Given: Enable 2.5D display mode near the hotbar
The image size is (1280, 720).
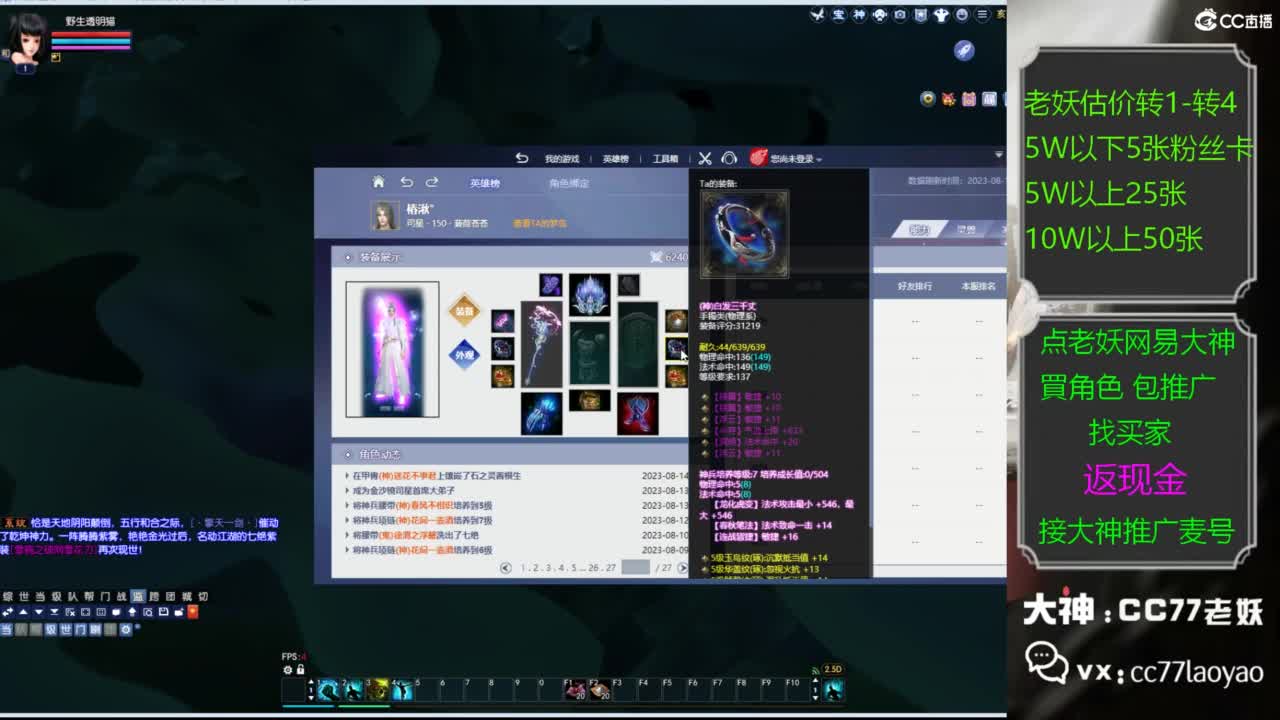Looking at the screenshot, I should (833, 668).
